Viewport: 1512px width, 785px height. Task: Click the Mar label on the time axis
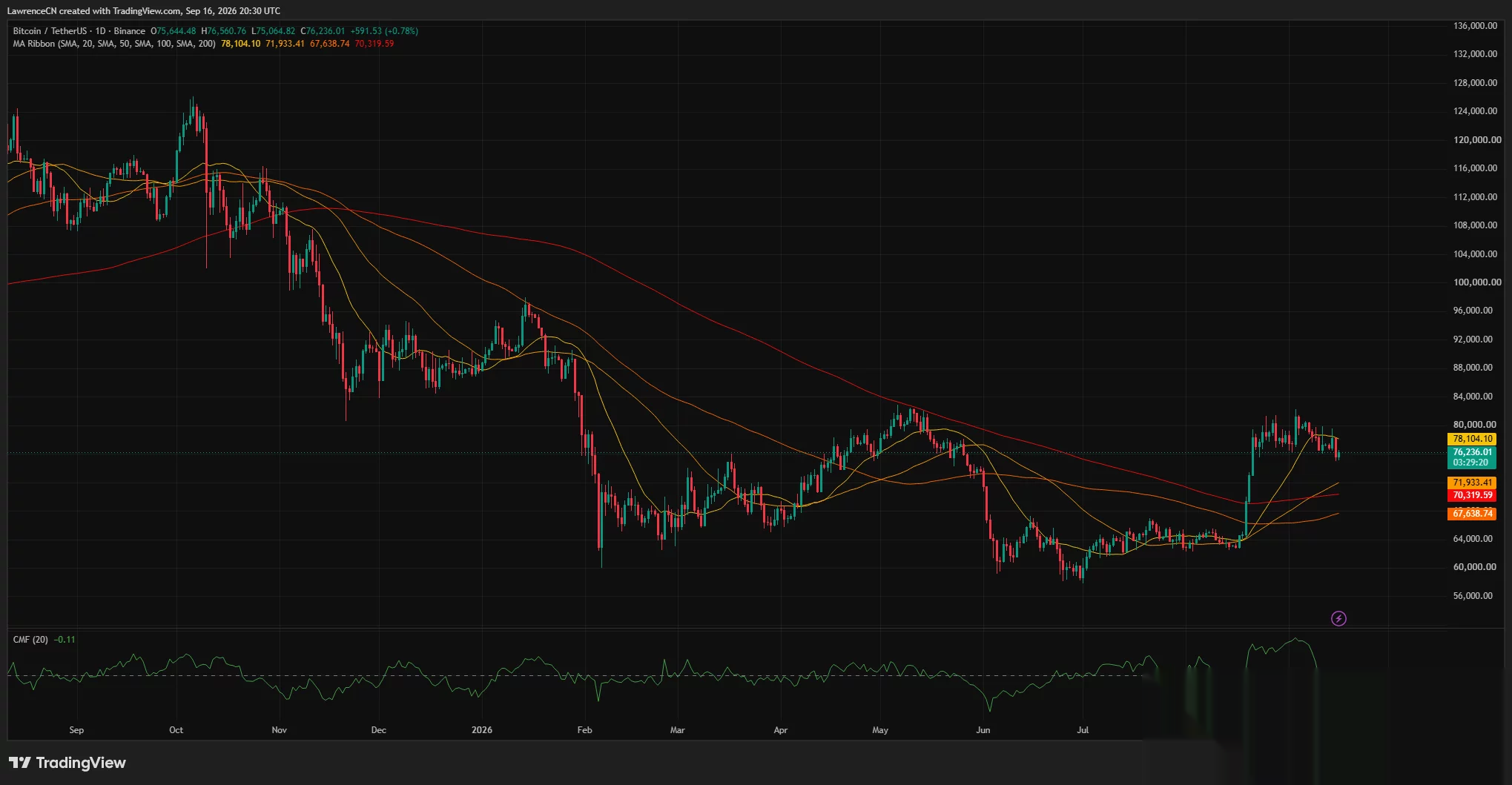(677, 730)
